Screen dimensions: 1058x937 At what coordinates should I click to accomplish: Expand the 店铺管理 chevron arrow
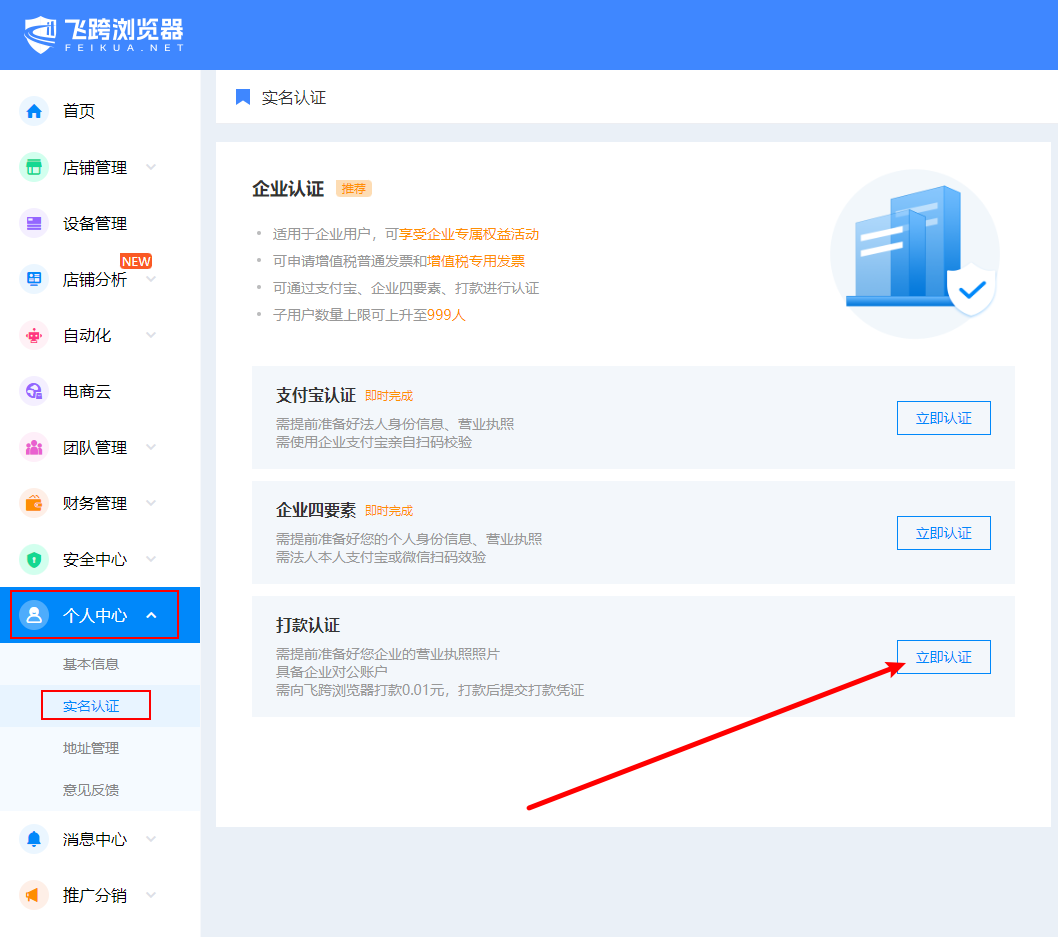151,167
